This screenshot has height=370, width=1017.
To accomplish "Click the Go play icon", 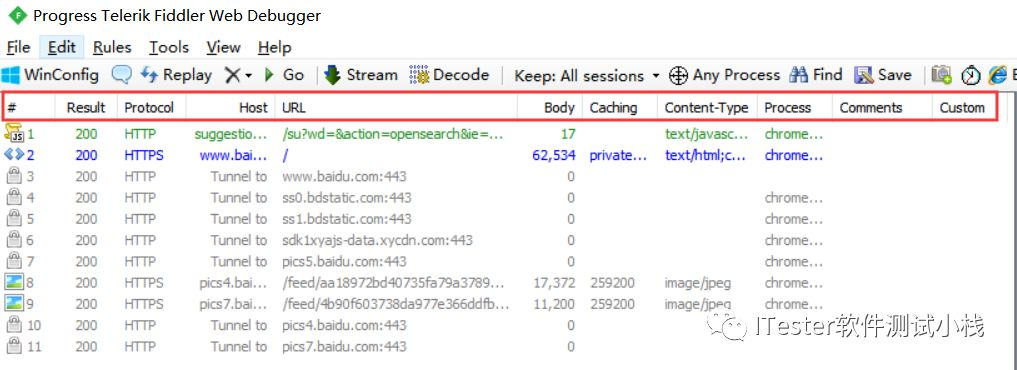I will pyautogui.click(x=269, y=75).
